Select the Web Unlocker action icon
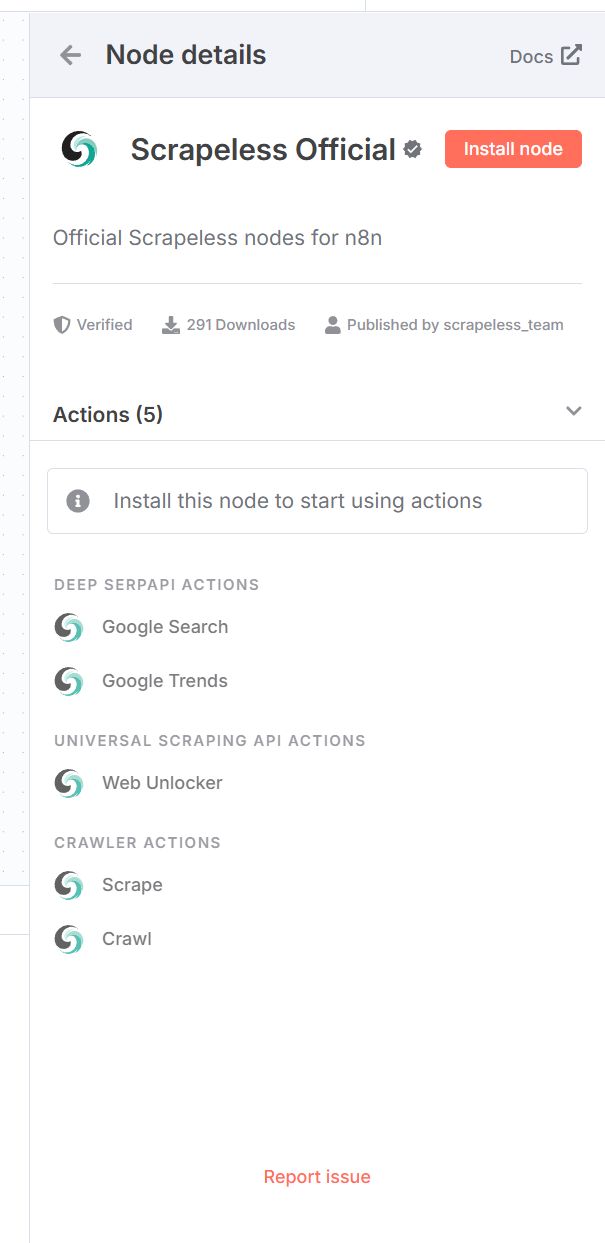This screenshot has width=605, height=1243. pyautogui.click(x=70, y=783)
